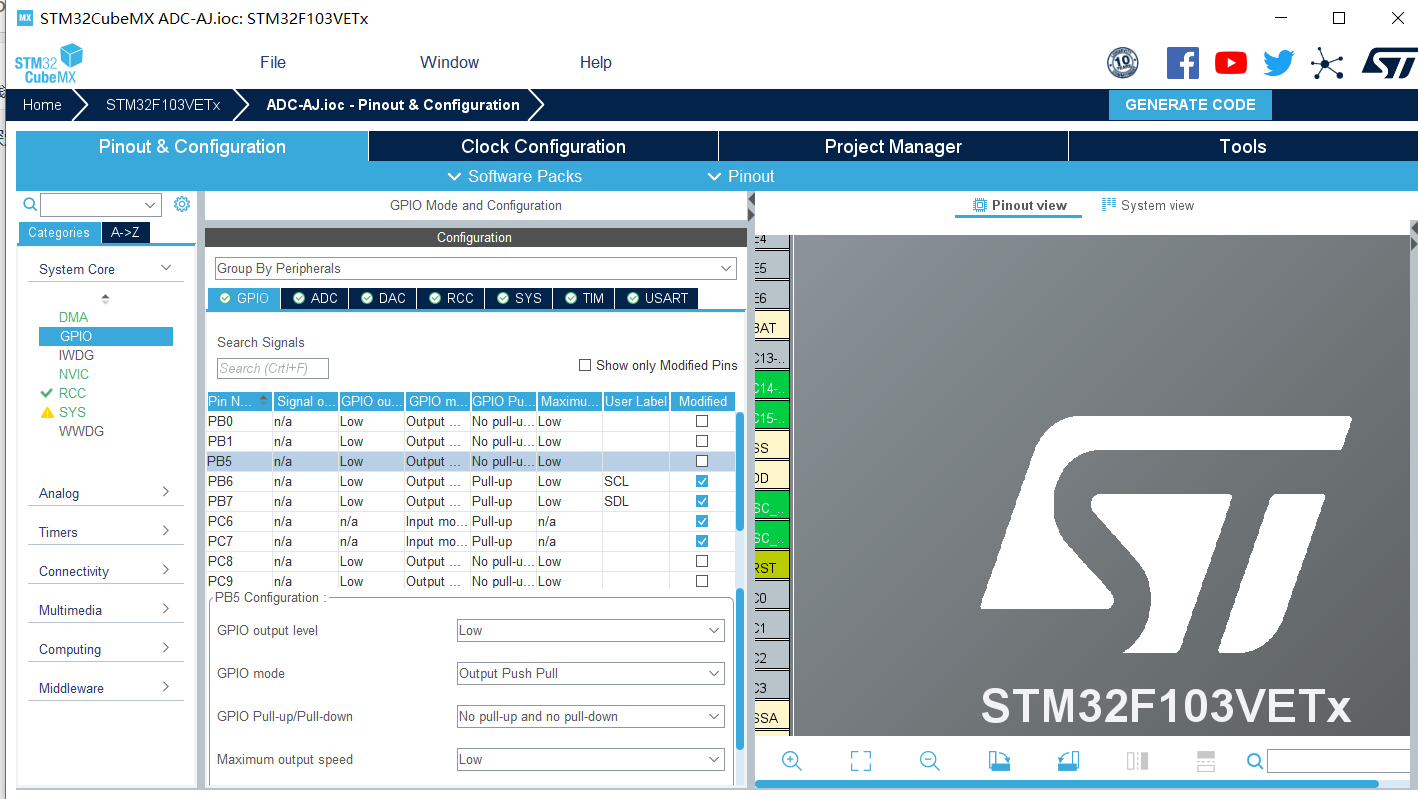The height and width of the screenshot is (799, 1418).
Task: Rotate the chip clockwise
Action: 999,761
